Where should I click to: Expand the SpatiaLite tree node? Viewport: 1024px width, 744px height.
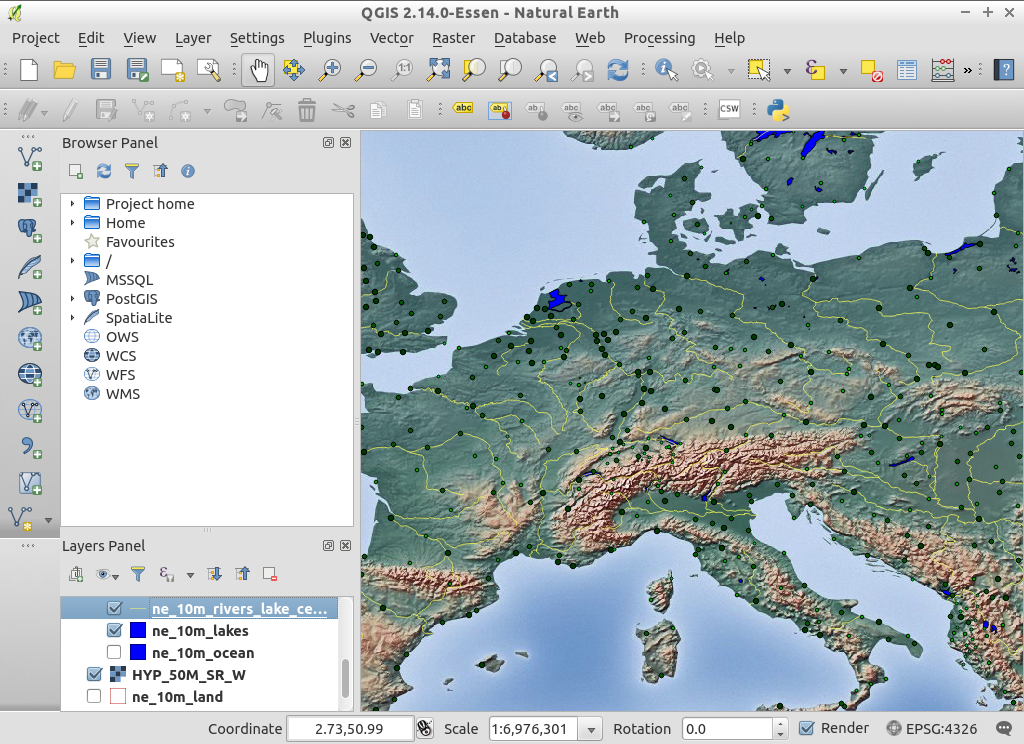(x=72, y=317)
